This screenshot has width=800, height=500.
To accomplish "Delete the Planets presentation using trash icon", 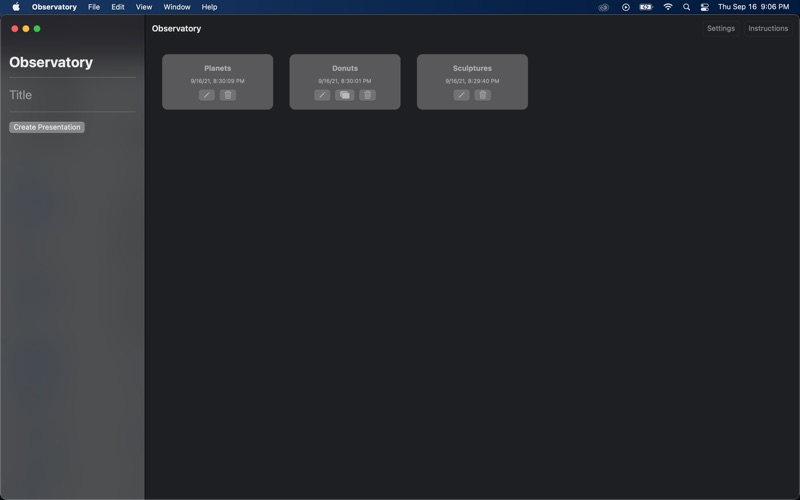I will click(x=228, y=95).
